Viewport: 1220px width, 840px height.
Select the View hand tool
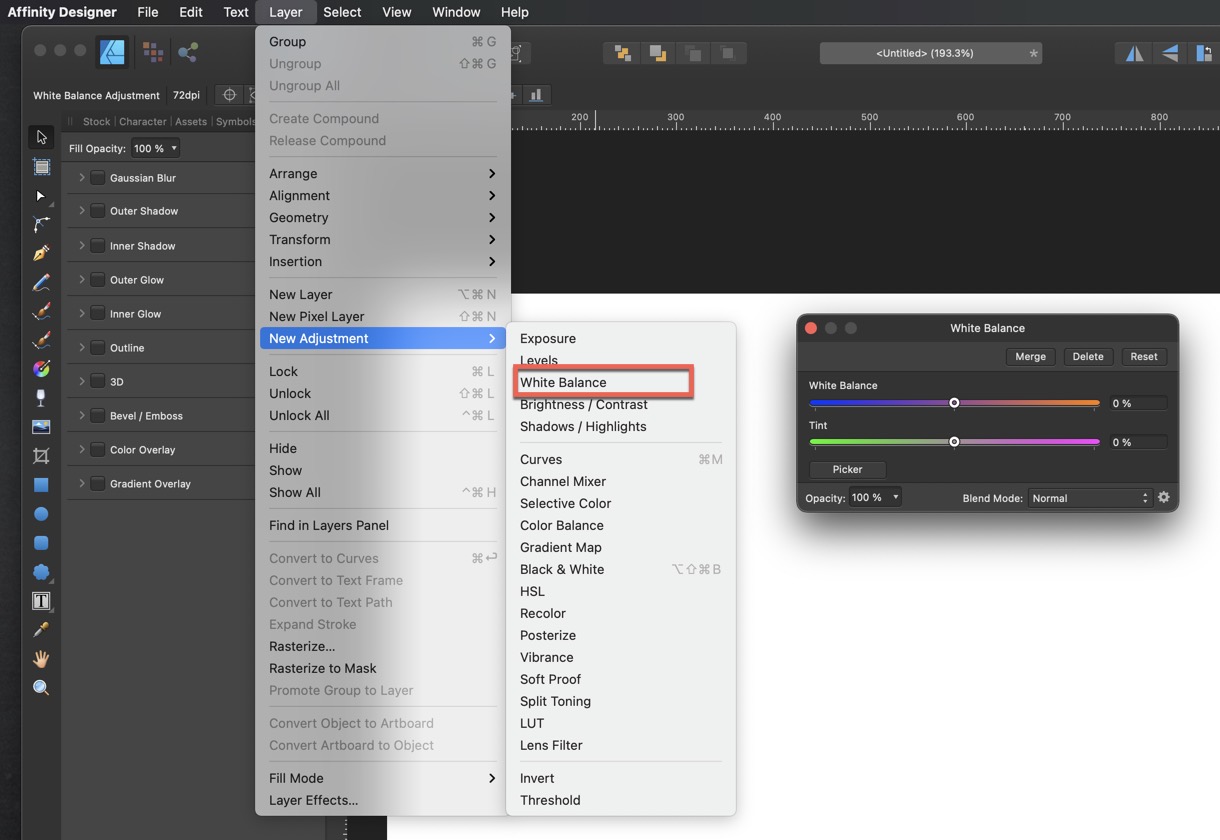pos(41,659)
